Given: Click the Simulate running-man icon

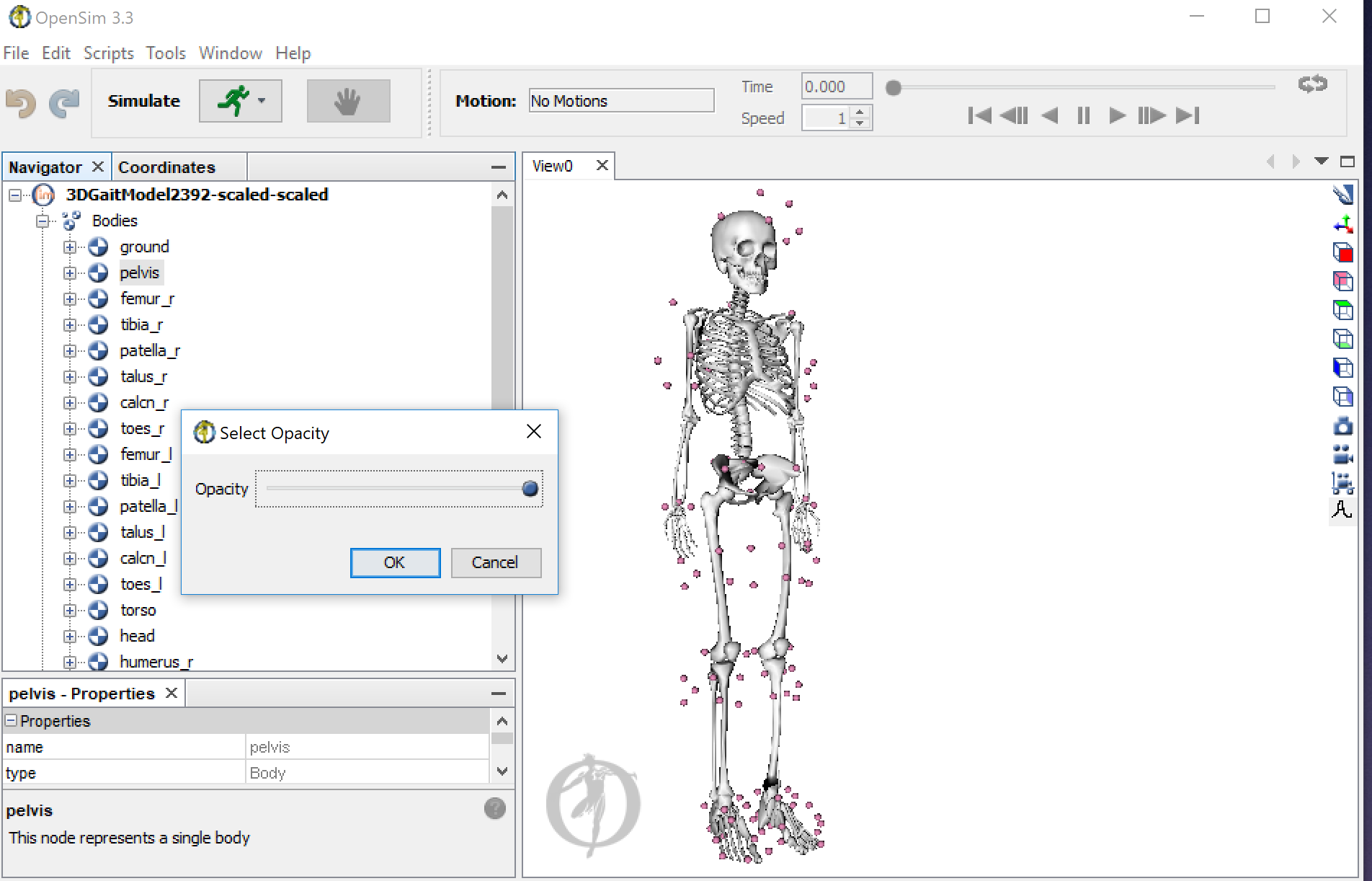Looking at the screenshot, I should point(236,100).
